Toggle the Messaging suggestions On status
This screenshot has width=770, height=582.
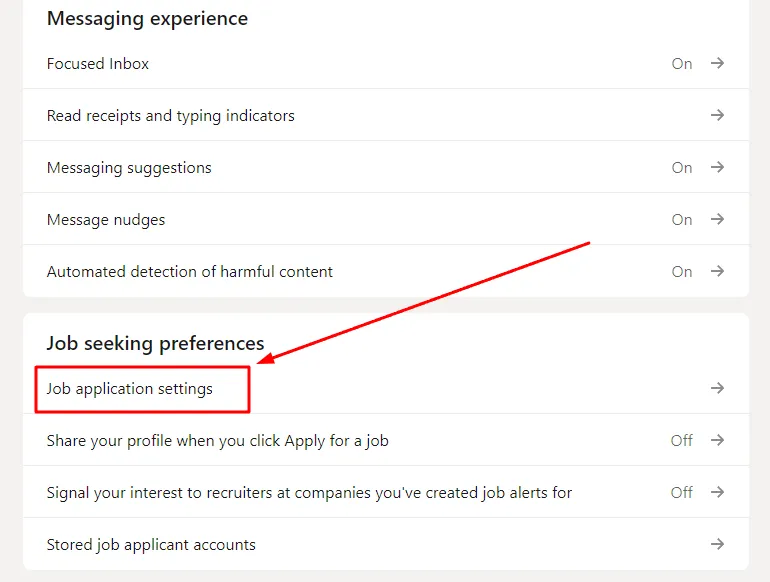pyautogui.click(x=682, y=167)
